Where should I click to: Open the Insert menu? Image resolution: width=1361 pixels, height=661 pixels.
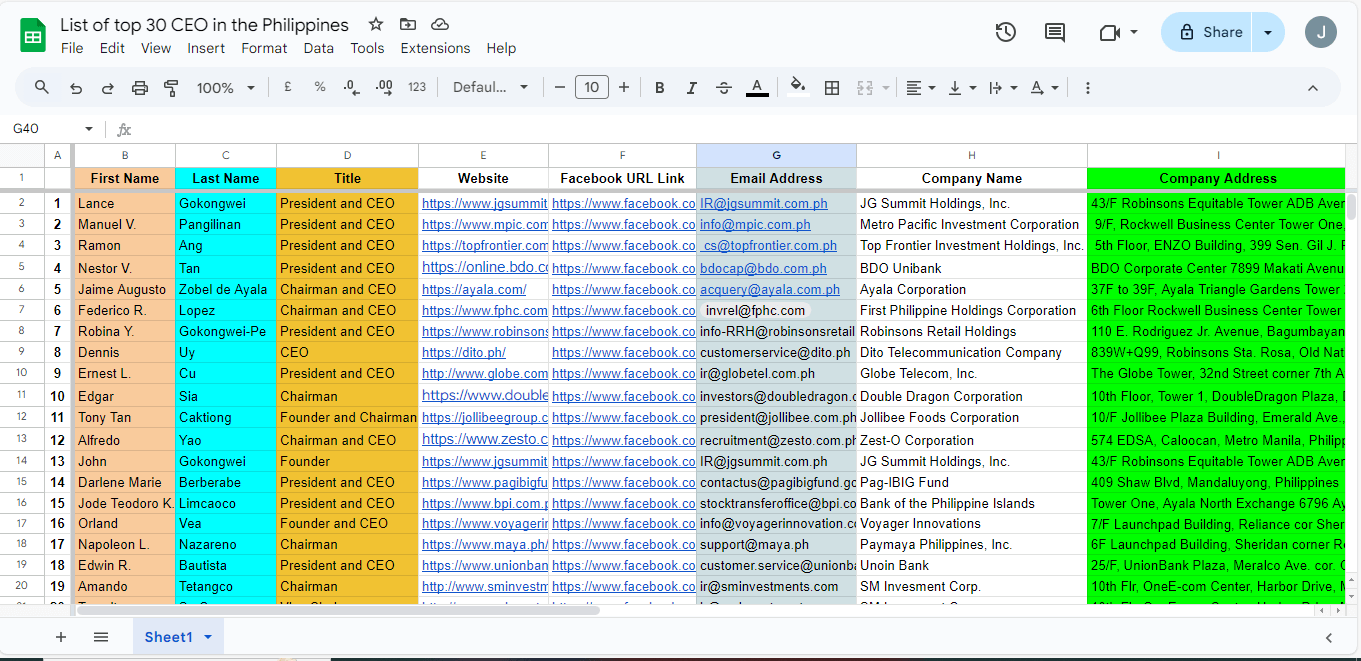[206, 48]
